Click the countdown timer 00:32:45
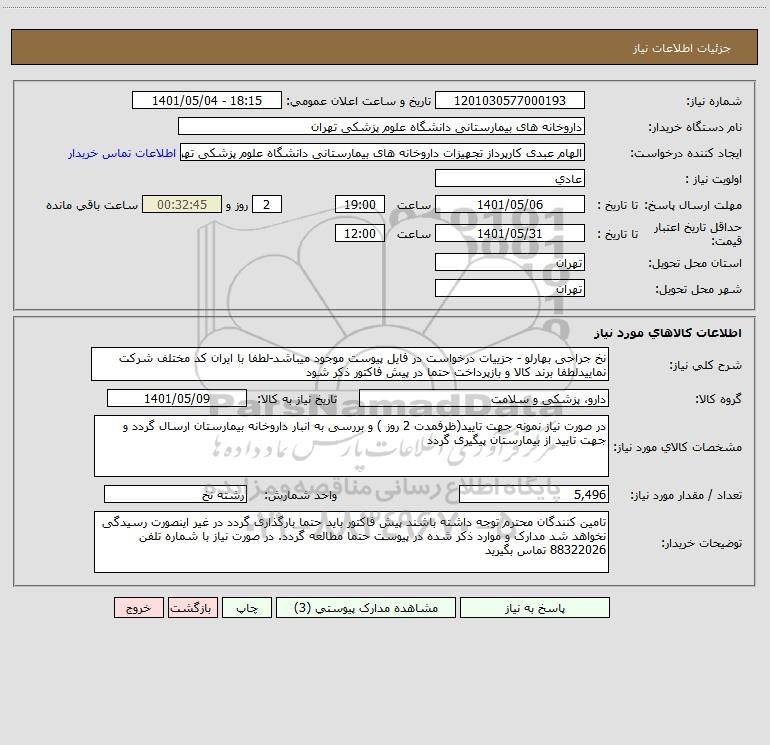Screen dimensions: 770x745 click(x=182, y=205)
